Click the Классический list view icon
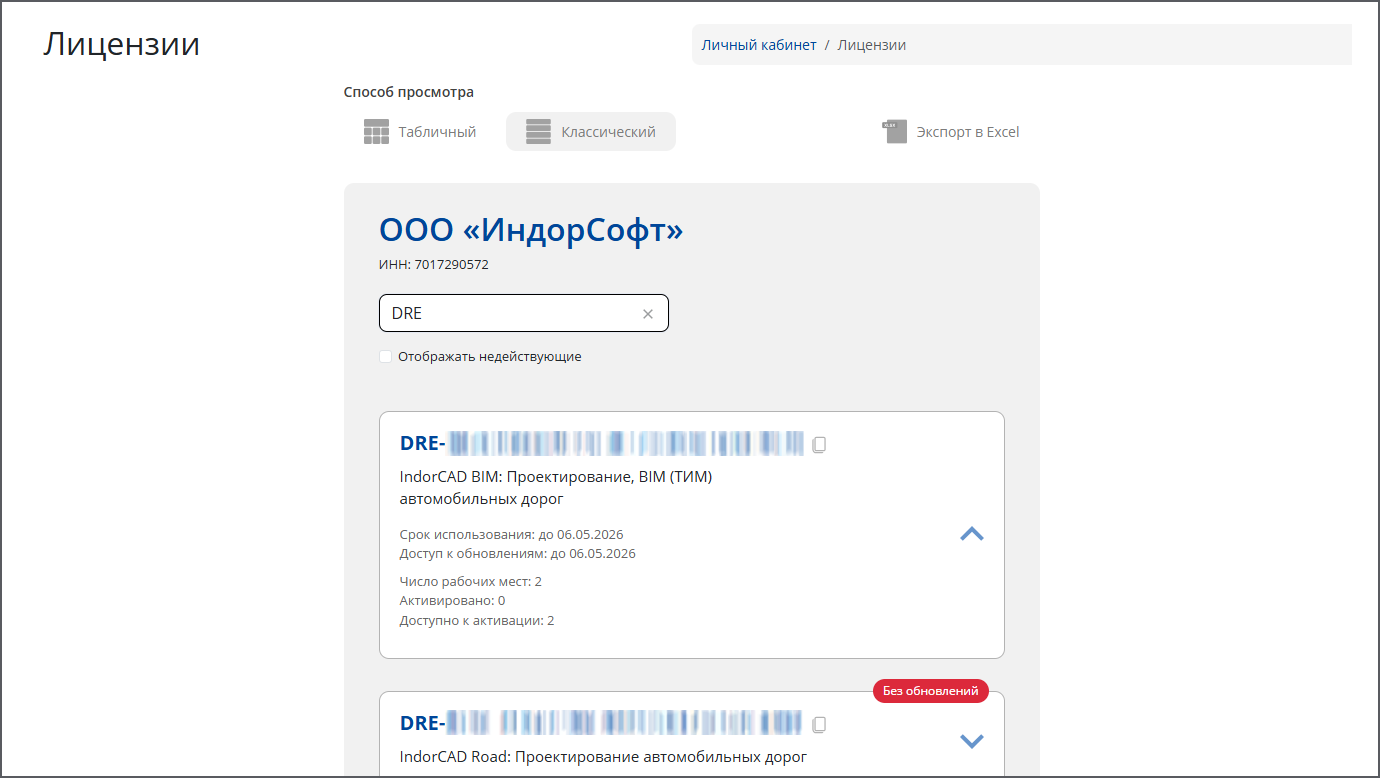The image size is (1380, 778). [x=538, y=132]
